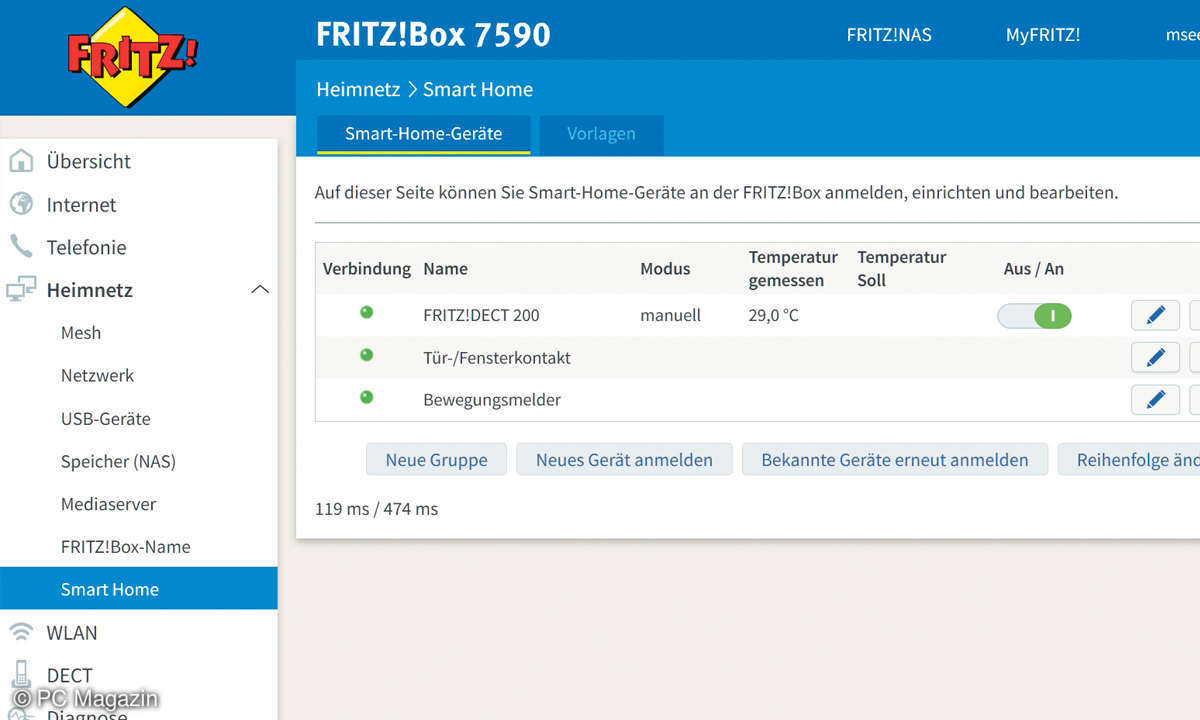
Task: Click the Neues Gerät anmelden button
Action: [x=624, y=460]
